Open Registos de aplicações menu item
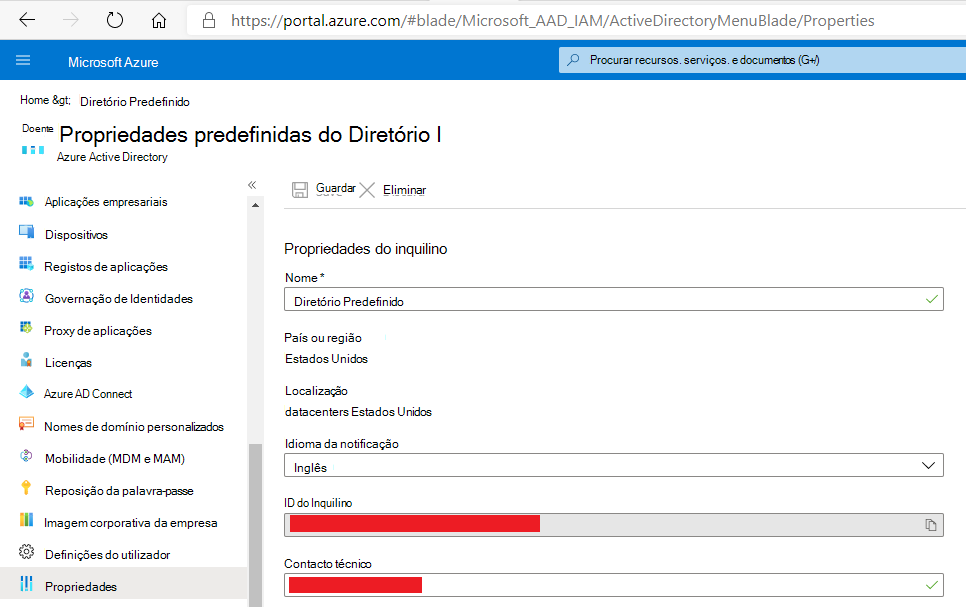Image resolution: width=966 pixels, height=607 pixels. 106,267
